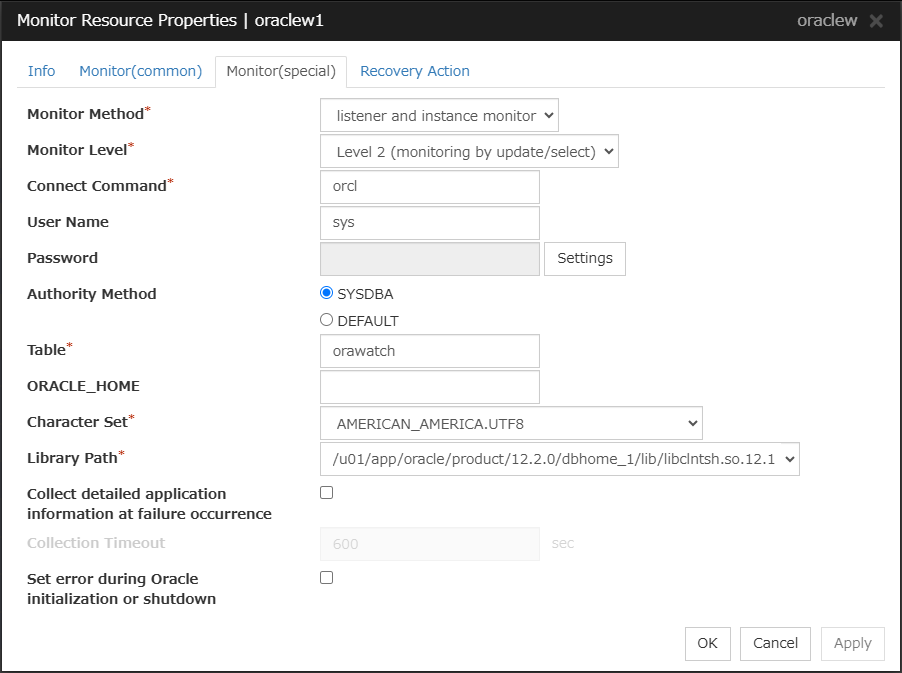Choose the DEFAULT authority radio button
The height and width of the screenshot is (673, 902).
point(326,321)
